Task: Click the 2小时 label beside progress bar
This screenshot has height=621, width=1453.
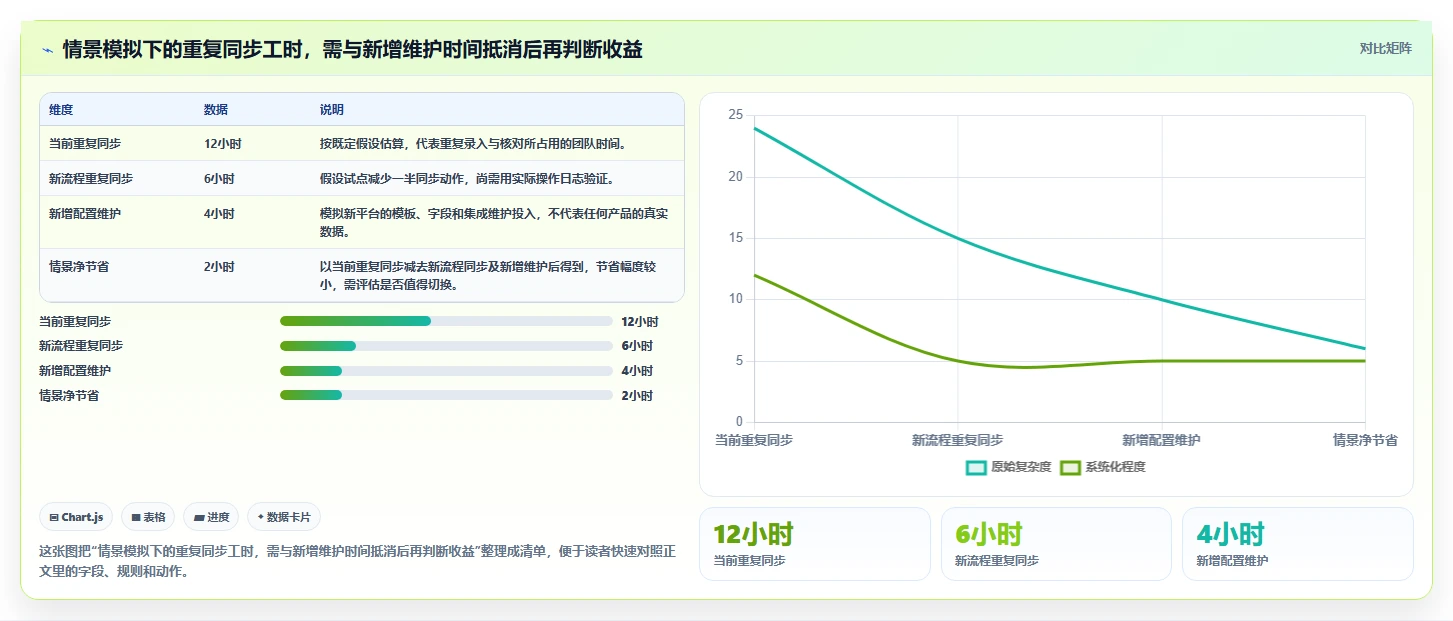Action: [637, 395]
